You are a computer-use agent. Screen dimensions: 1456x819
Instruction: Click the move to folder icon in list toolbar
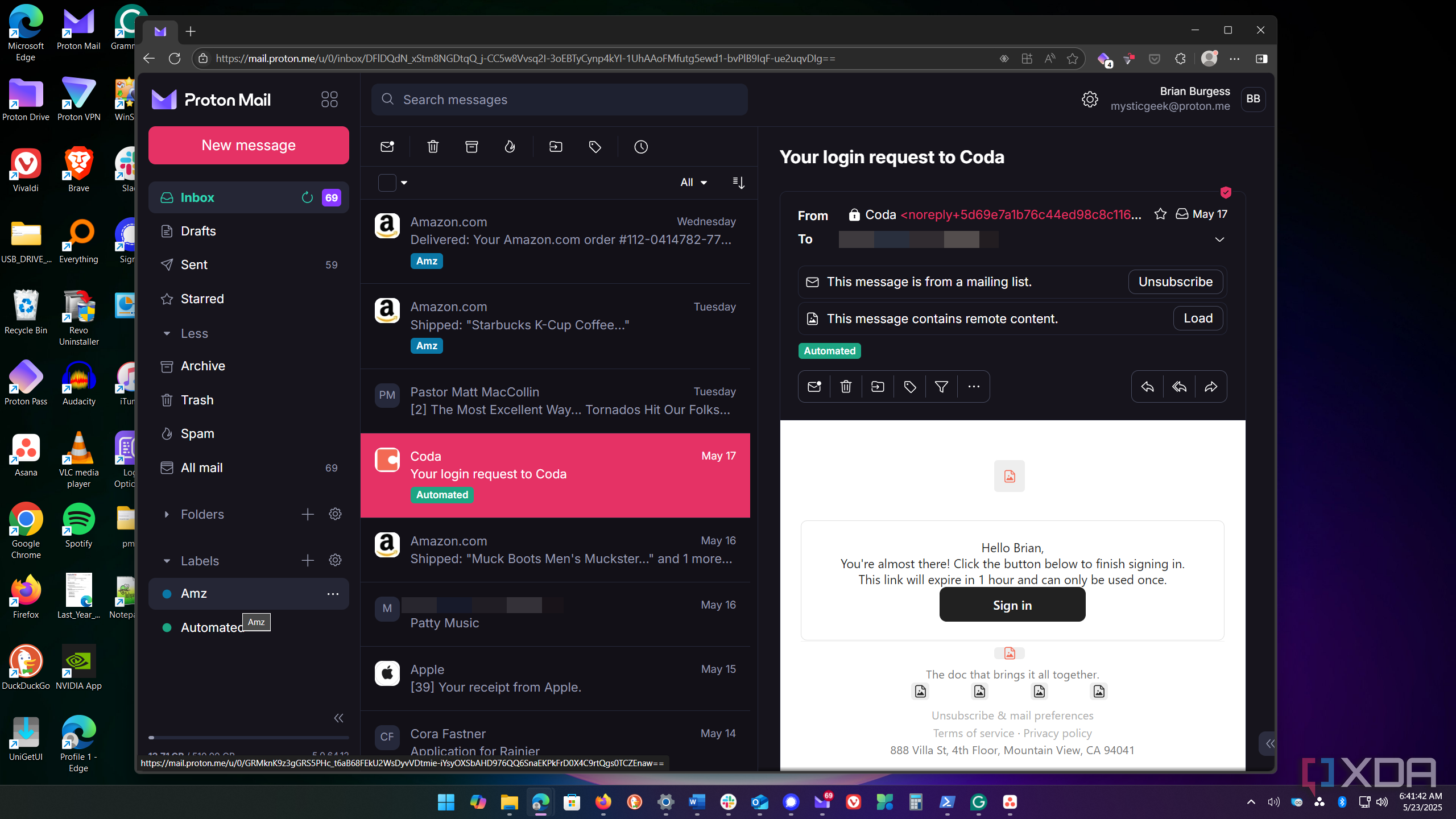556,147
